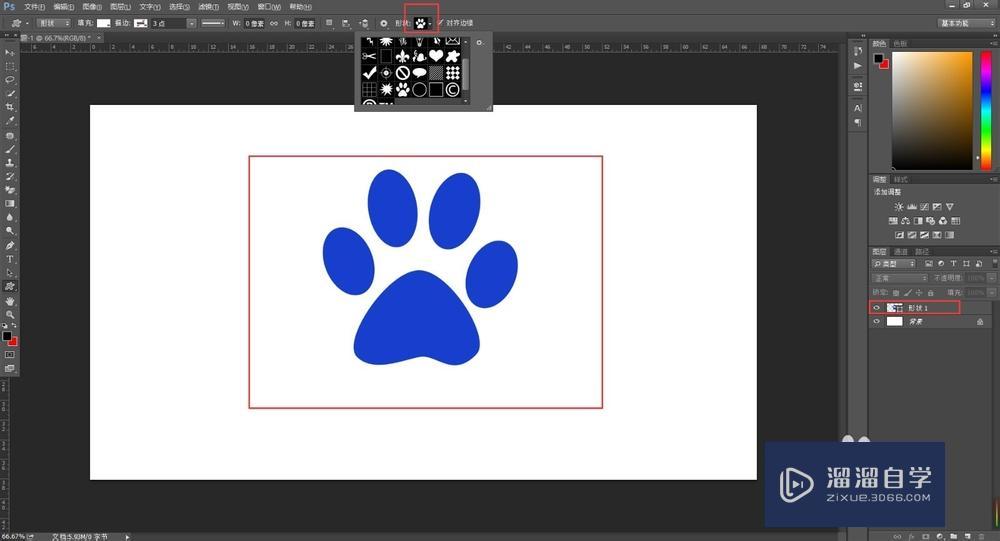
Task: Select the Clone Stamp tool
Action: [x=10, y=163]
